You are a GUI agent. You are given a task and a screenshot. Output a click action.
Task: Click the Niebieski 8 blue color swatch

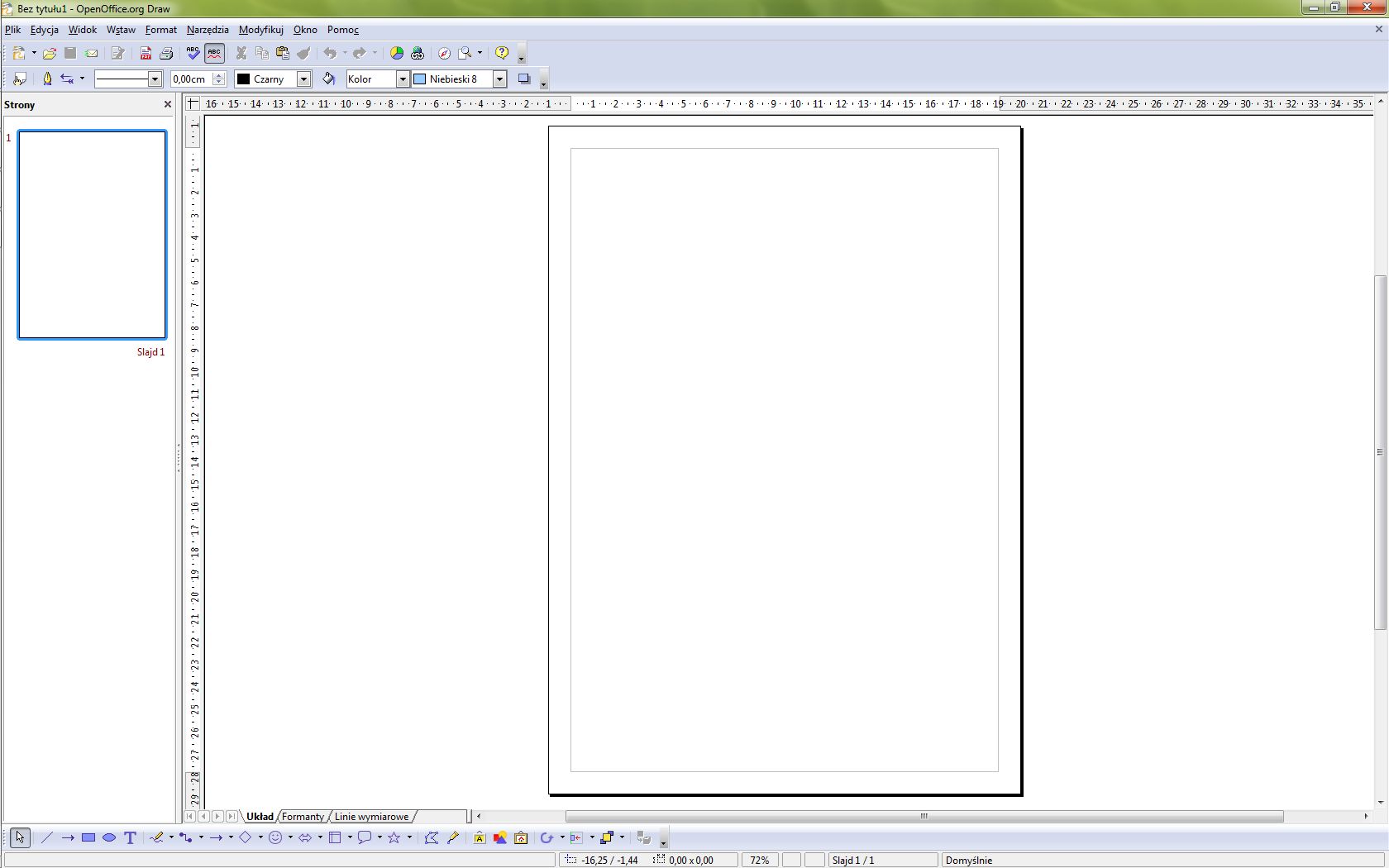coord(420,79)
